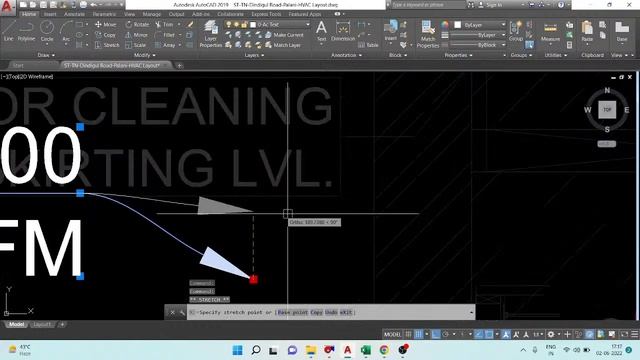Activate the Scale command
This screenshot has height=360, width=640.
pos(136,45)
